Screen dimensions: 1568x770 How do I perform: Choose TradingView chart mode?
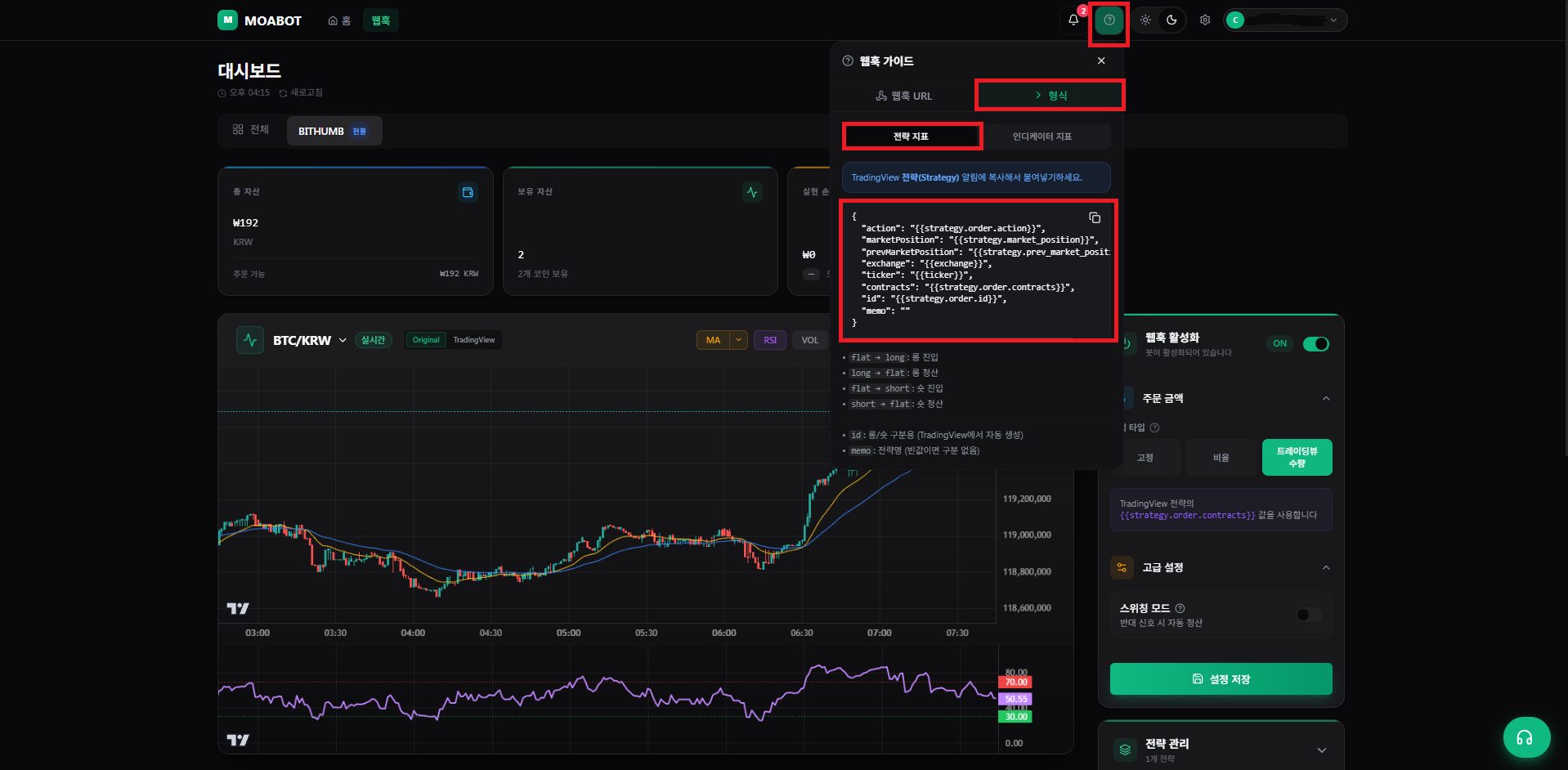[474, 340]
